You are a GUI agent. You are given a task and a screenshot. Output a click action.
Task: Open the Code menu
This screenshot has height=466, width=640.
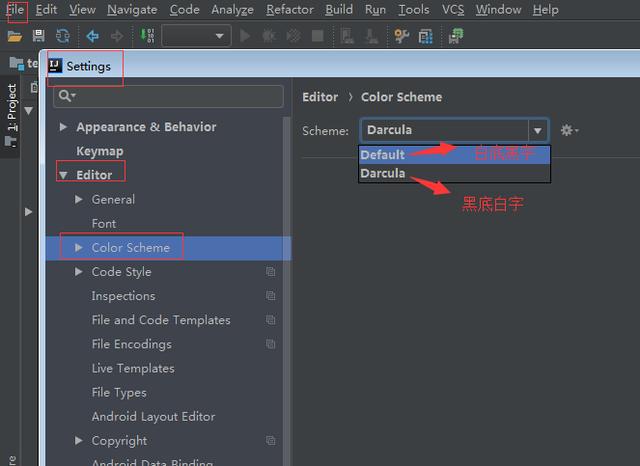[184, 10]
